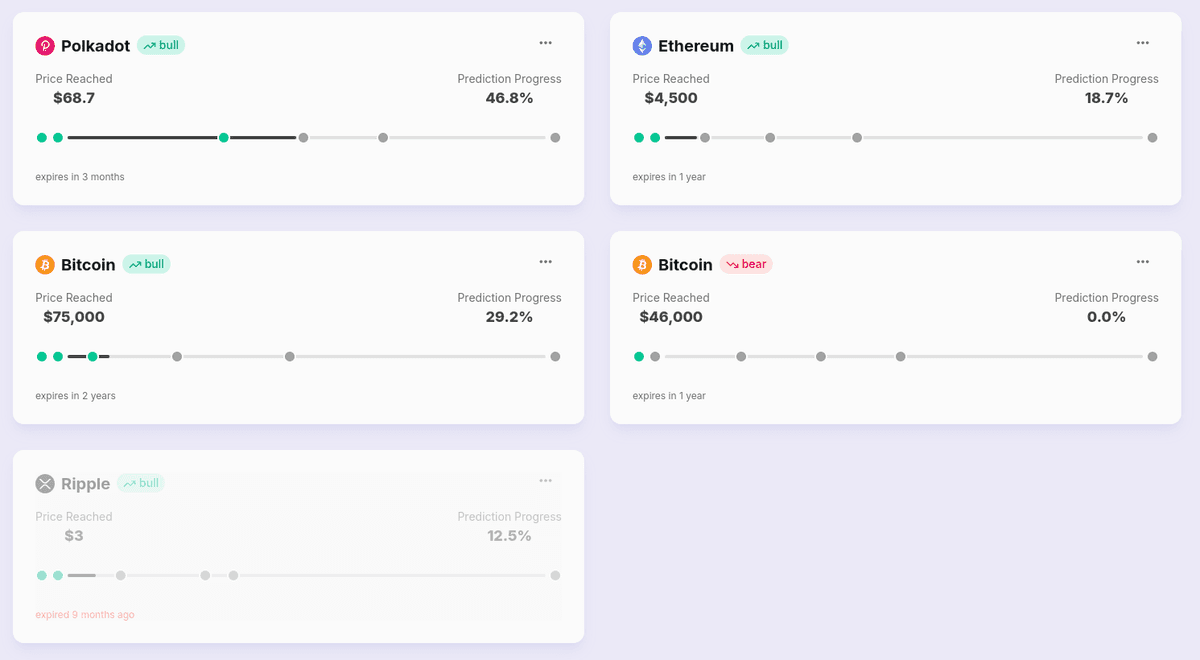Open the Ethereum card three-dot menu

click(x=1142, y=43)
